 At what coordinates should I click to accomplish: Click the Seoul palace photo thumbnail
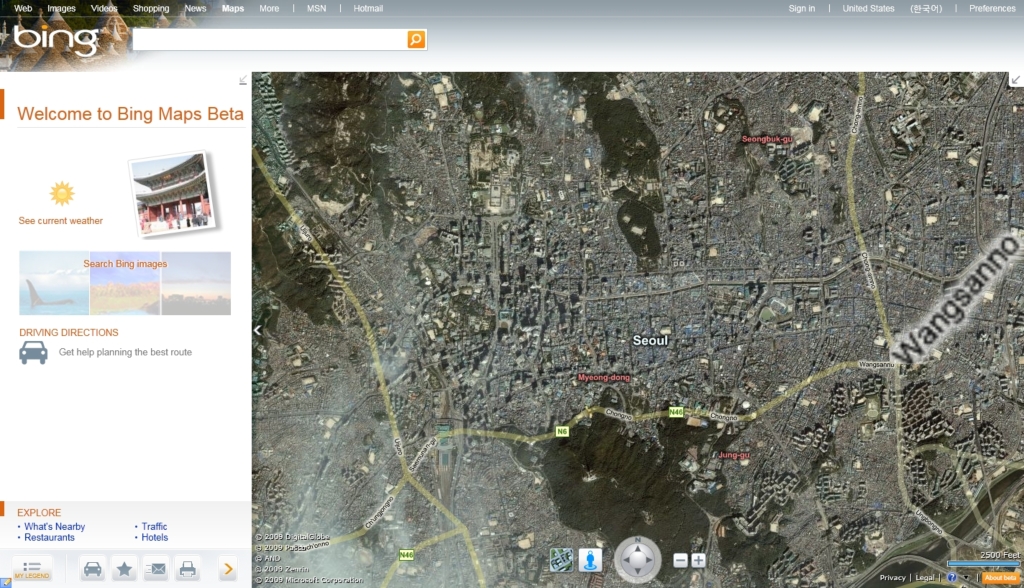[173, 193]
